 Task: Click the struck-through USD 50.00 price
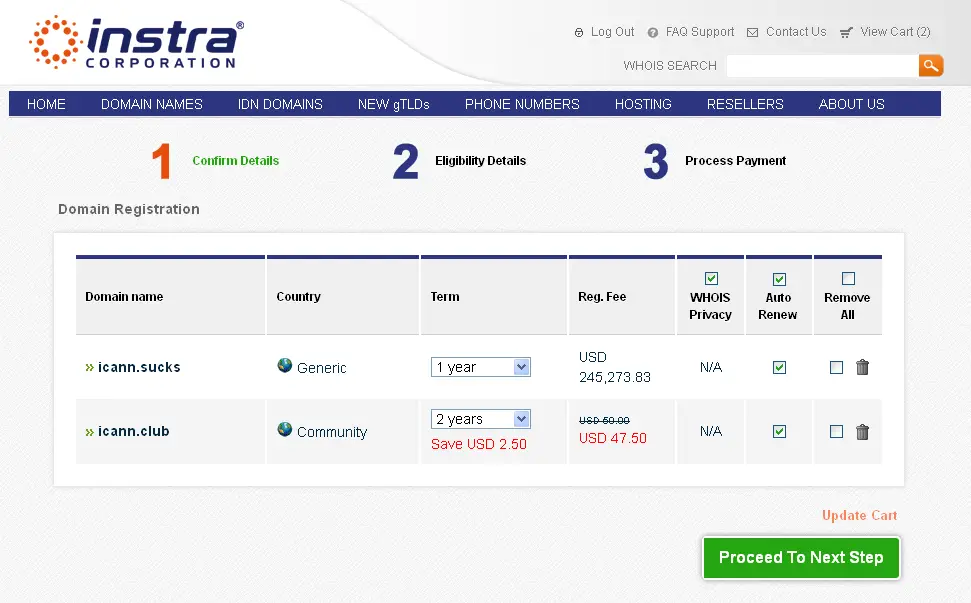(x=604, y=420)
